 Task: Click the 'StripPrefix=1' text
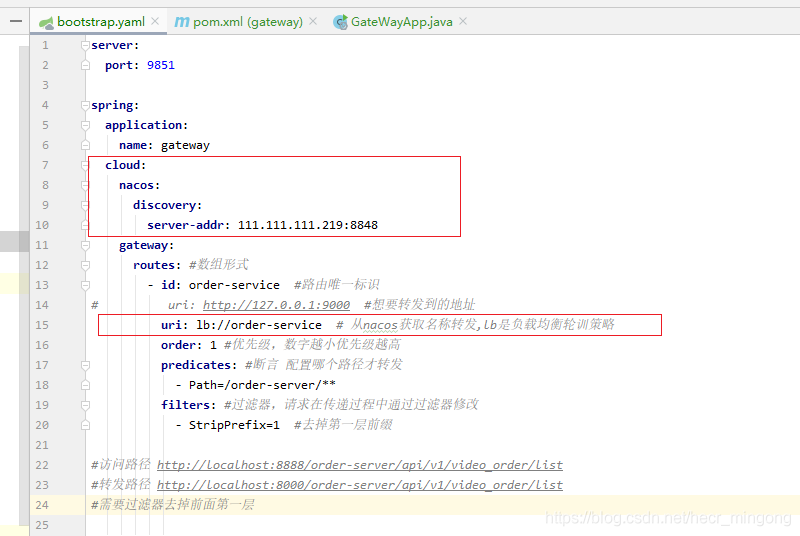[234, 425]
